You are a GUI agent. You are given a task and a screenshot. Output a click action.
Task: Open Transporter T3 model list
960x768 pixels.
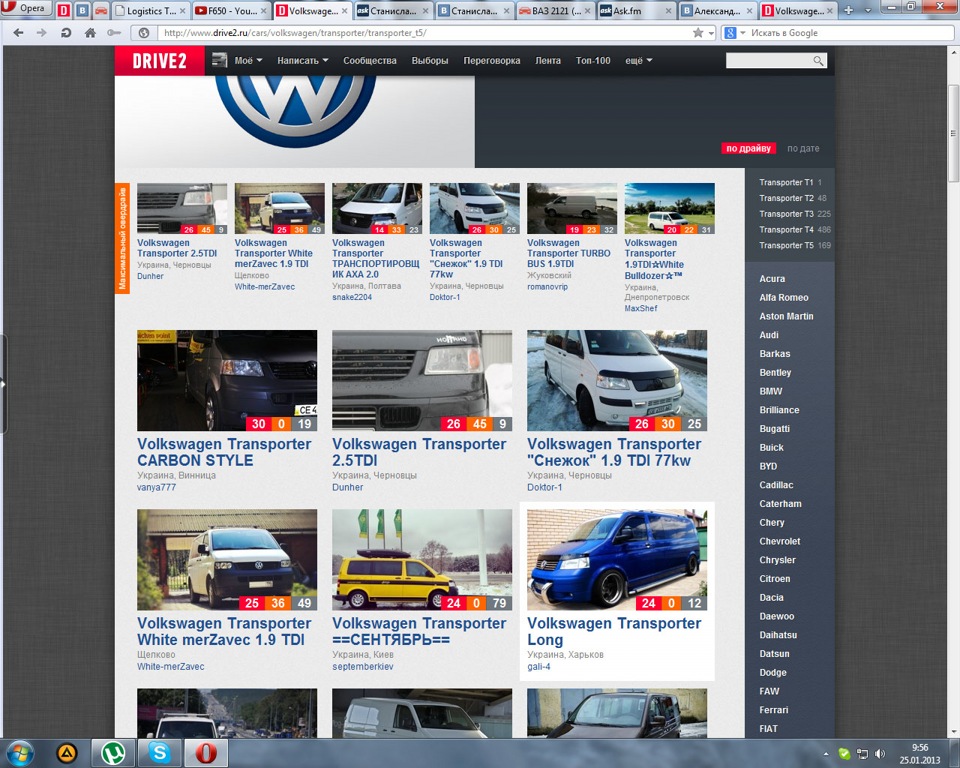pyautogui.click(x=786, y=214)
